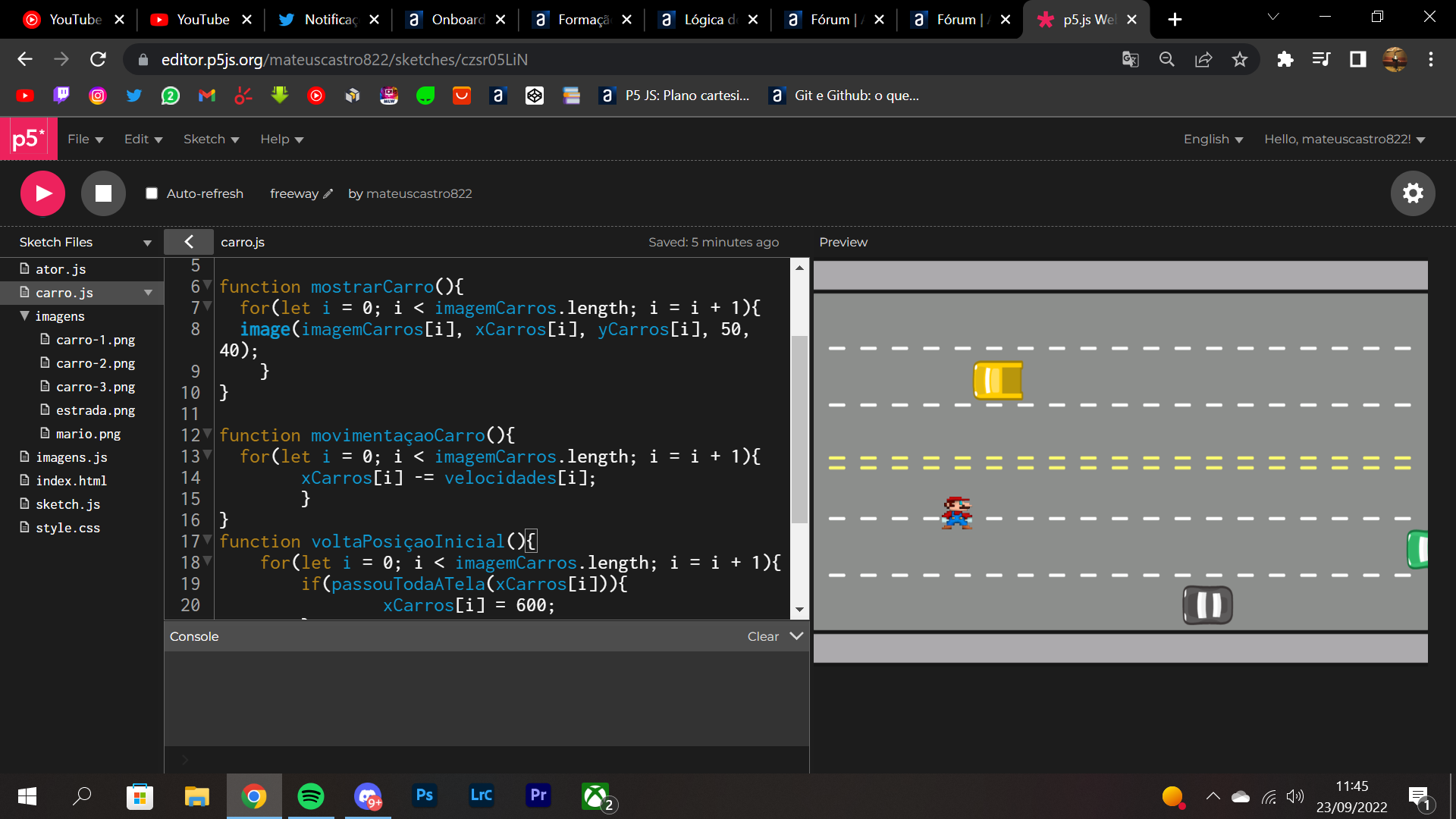Open sketch.js file
This screenshot has height=819, width=1456.
coord(67,504)
